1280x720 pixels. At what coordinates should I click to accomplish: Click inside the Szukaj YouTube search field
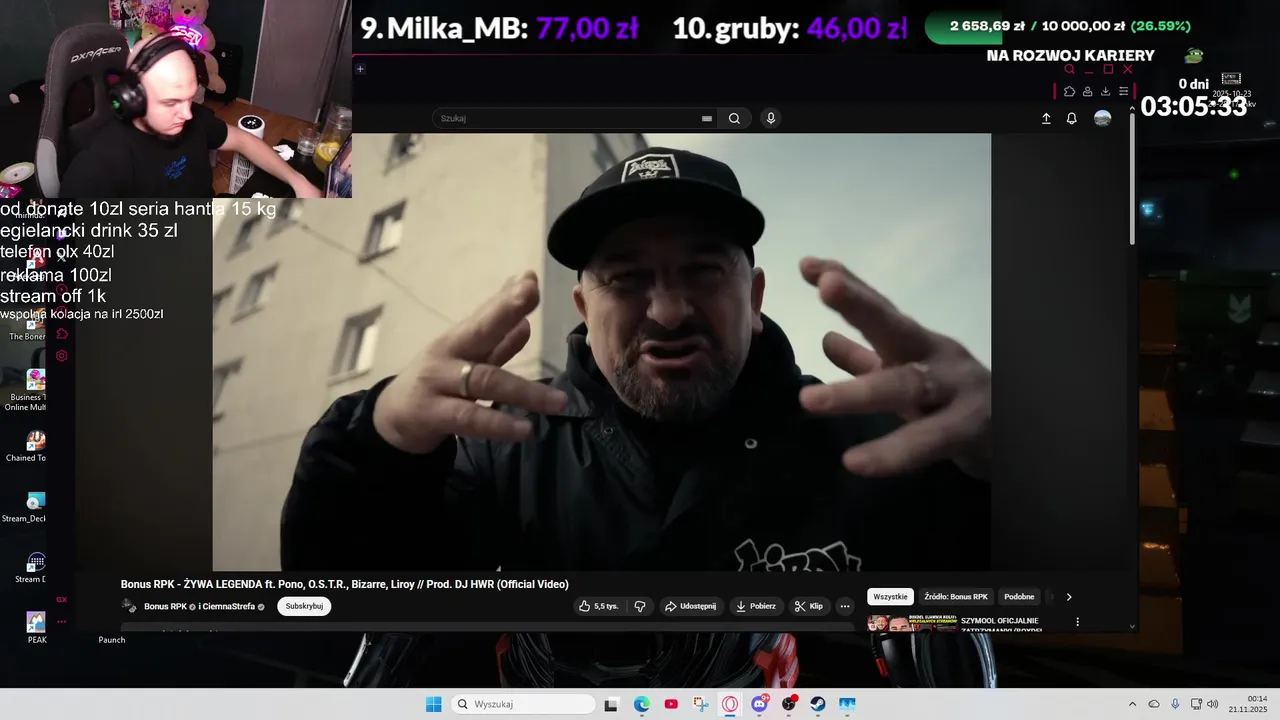click(x=570, y=118)
